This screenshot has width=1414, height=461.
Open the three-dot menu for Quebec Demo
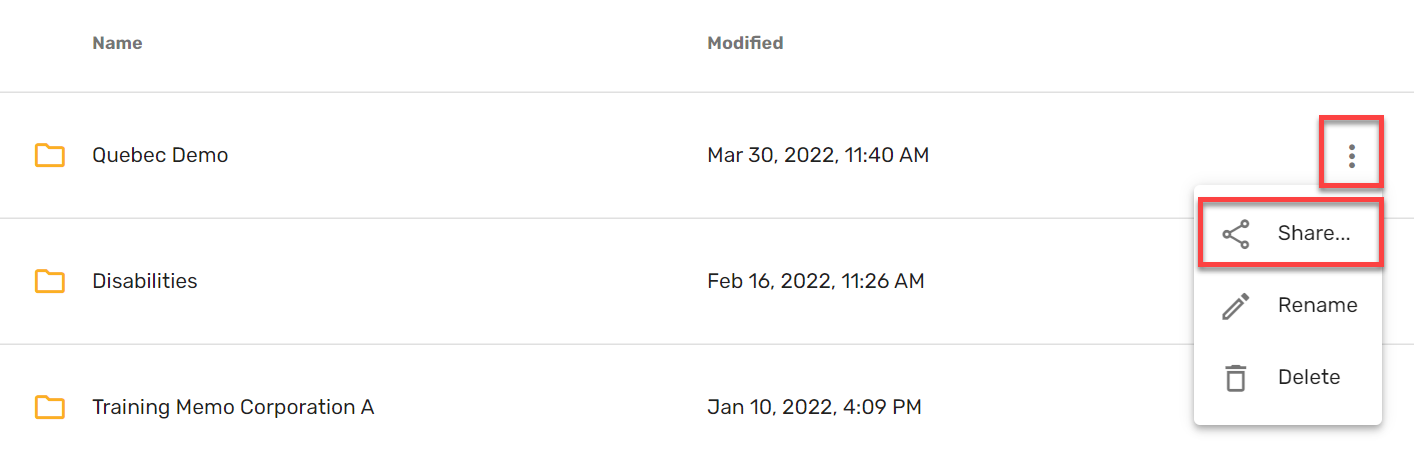tap(1351, 156)
